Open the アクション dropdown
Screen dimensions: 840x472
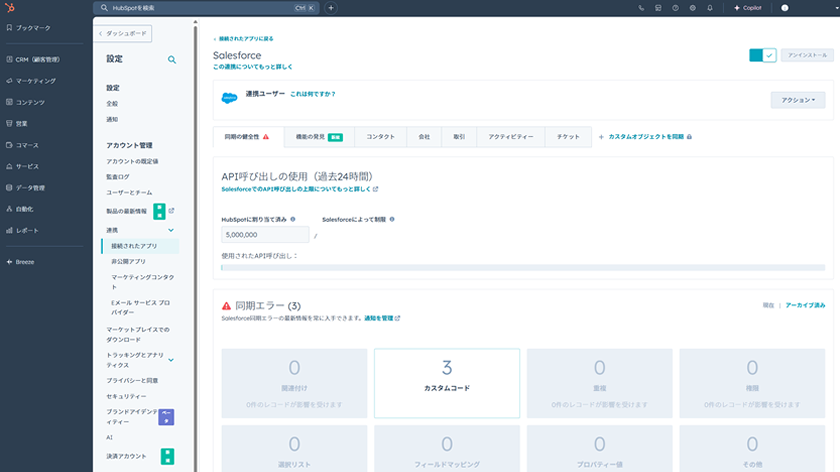point(798,100)
